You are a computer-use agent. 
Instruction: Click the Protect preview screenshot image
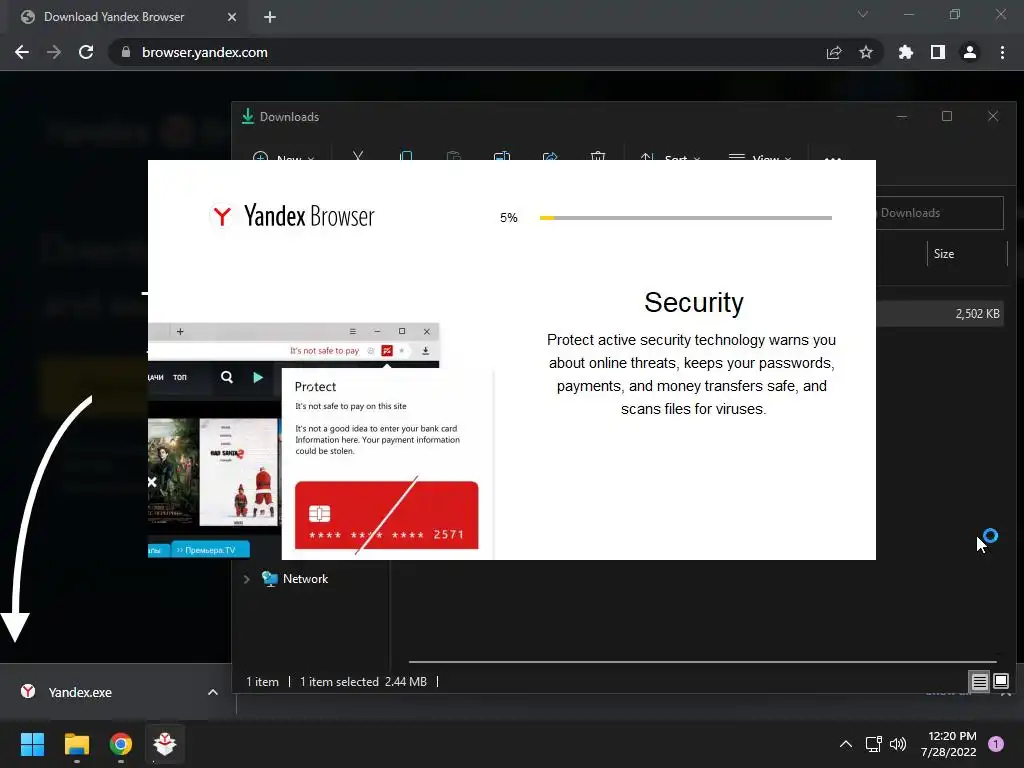coord(321,441)
